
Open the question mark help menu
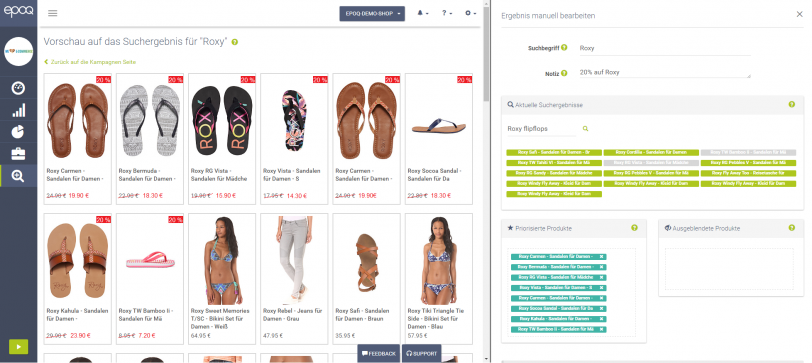(446, 13)
